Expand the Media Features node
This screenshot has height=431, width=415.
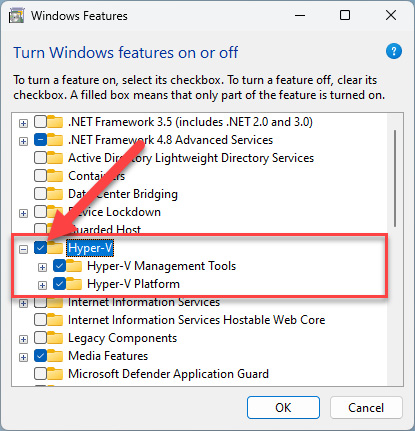(23, 357)
